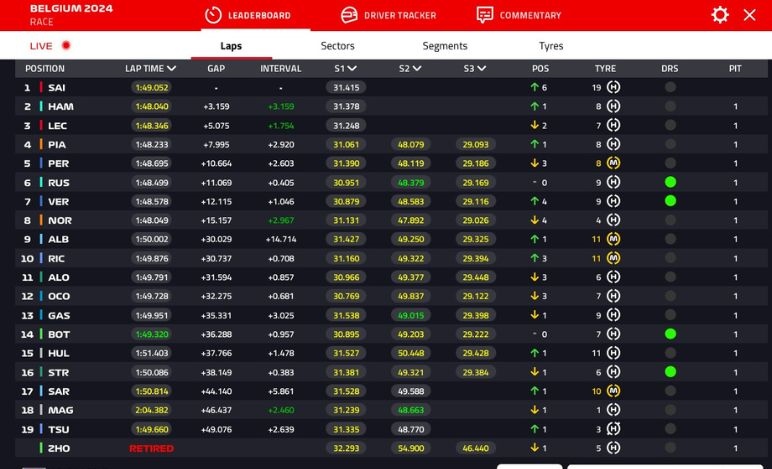Click BOT's green lap time 1:49.320
The width and height of the screenshot is (772, 469).
click(x=151, y=334)
